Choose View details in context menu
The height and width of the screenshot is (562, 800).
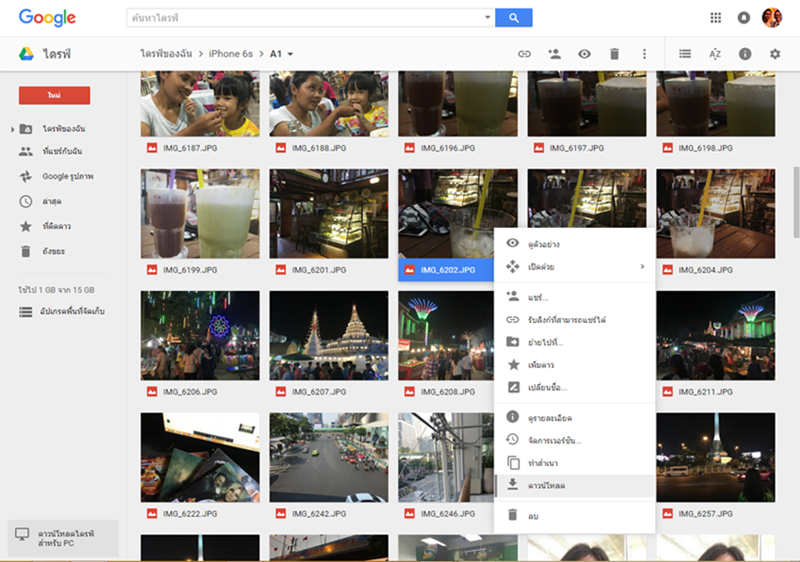pos(574,418)
